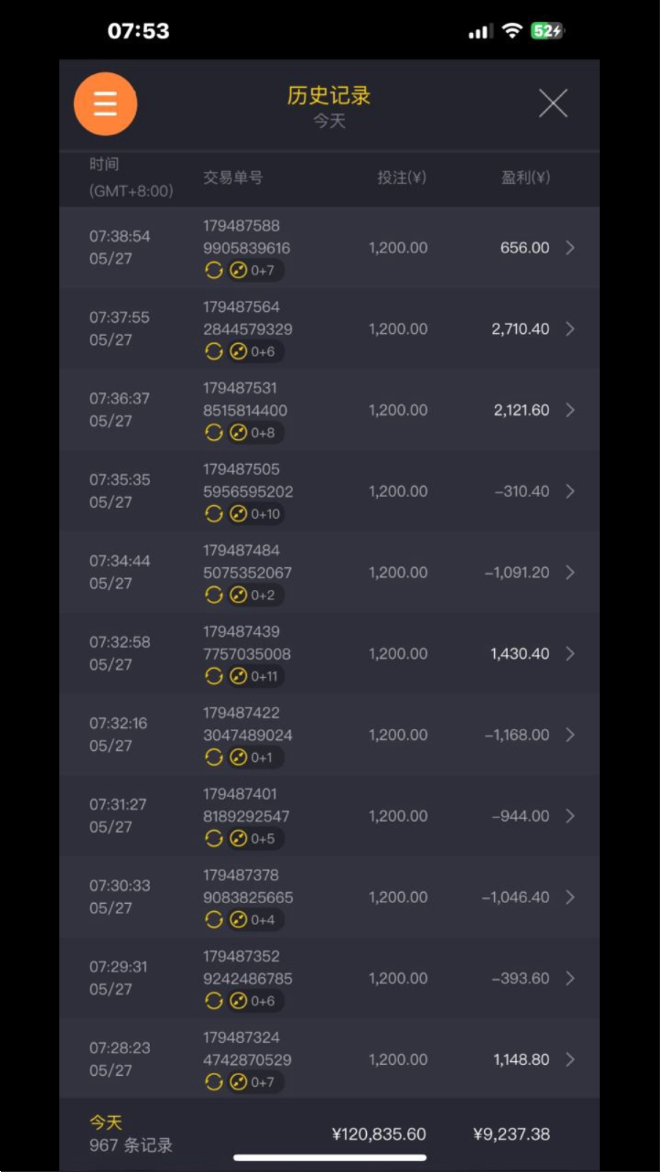The image size is (660, 1172).
Task: Click the replay icon on the 07:32:58 record
Action: (x=213, y=676)
